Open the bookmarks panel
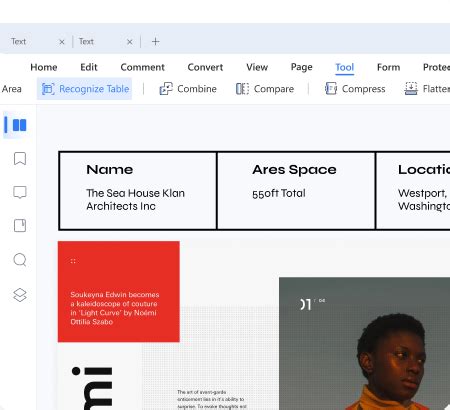This screenshot has width=450, height=410. 20,159
